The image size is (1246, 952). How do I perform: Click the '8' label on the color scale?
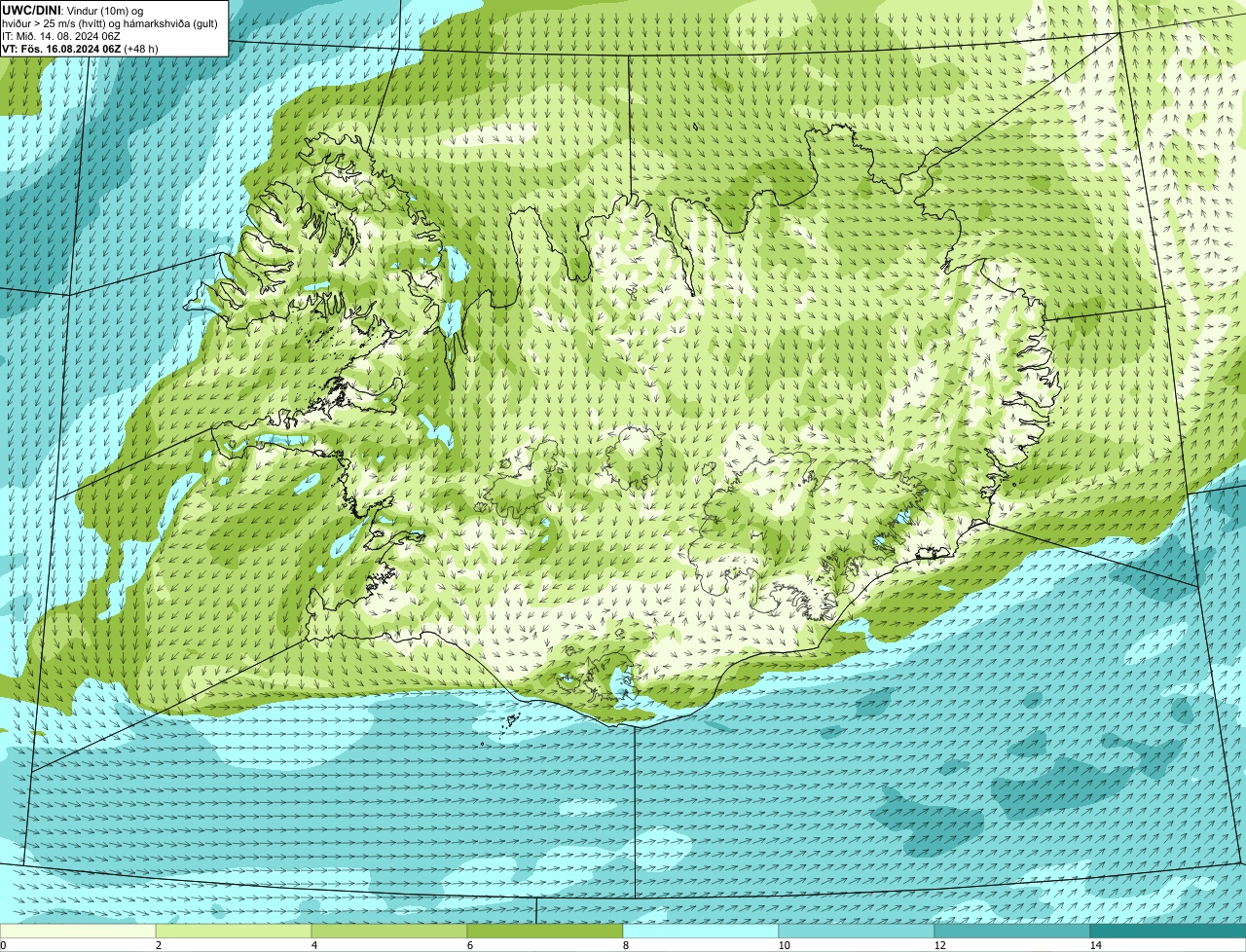[x=625, y=945]
